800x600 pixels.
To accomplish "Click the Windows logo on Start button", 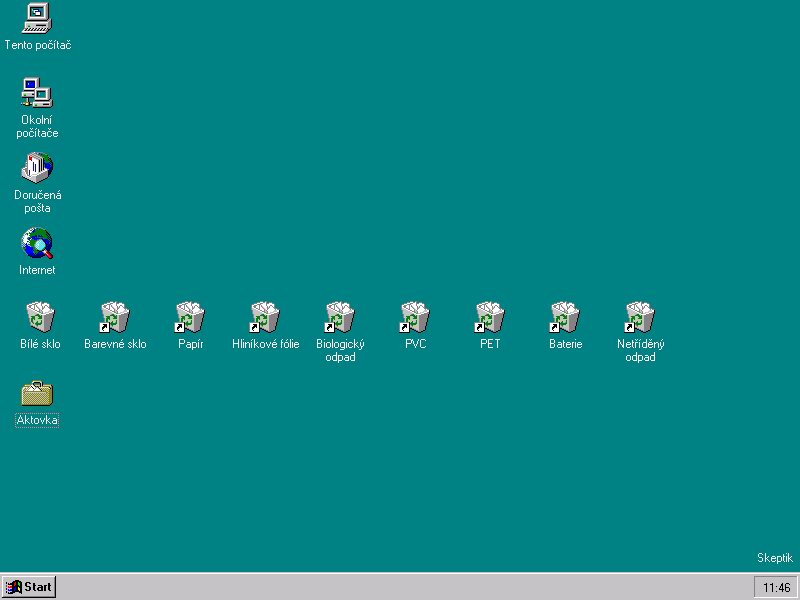I will click(x=14, y=587).
